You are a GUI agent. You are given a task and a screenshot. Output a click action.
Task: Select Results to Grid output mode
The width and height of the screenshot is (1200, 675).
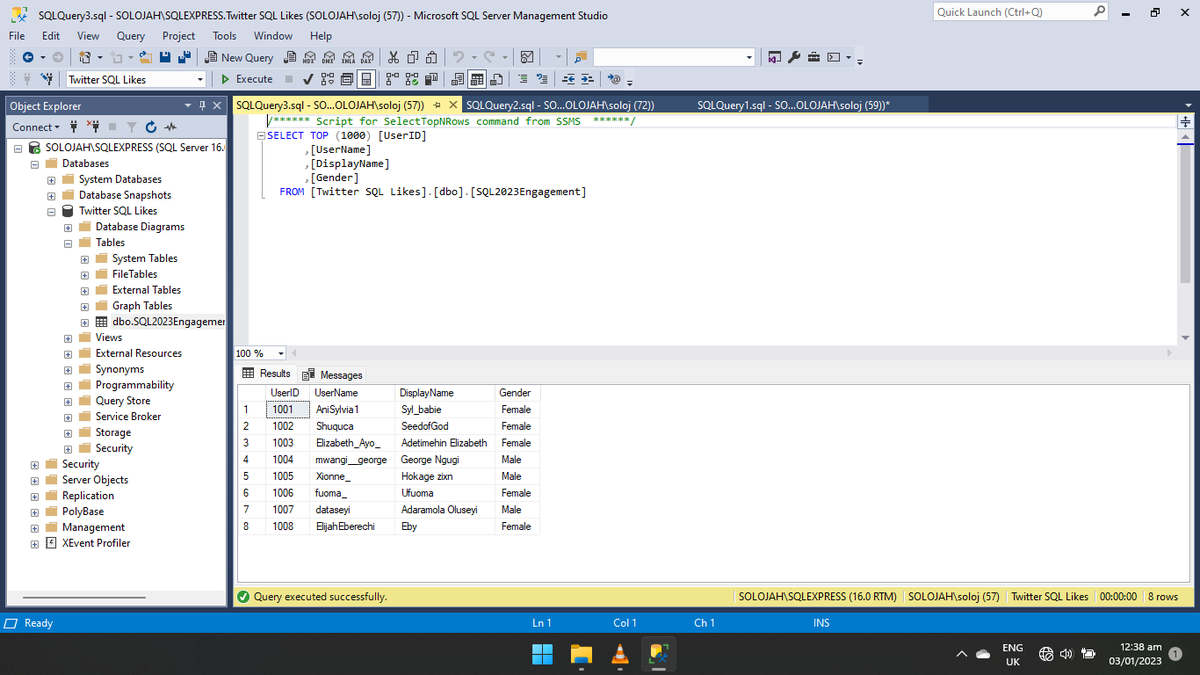coord(477,79)
